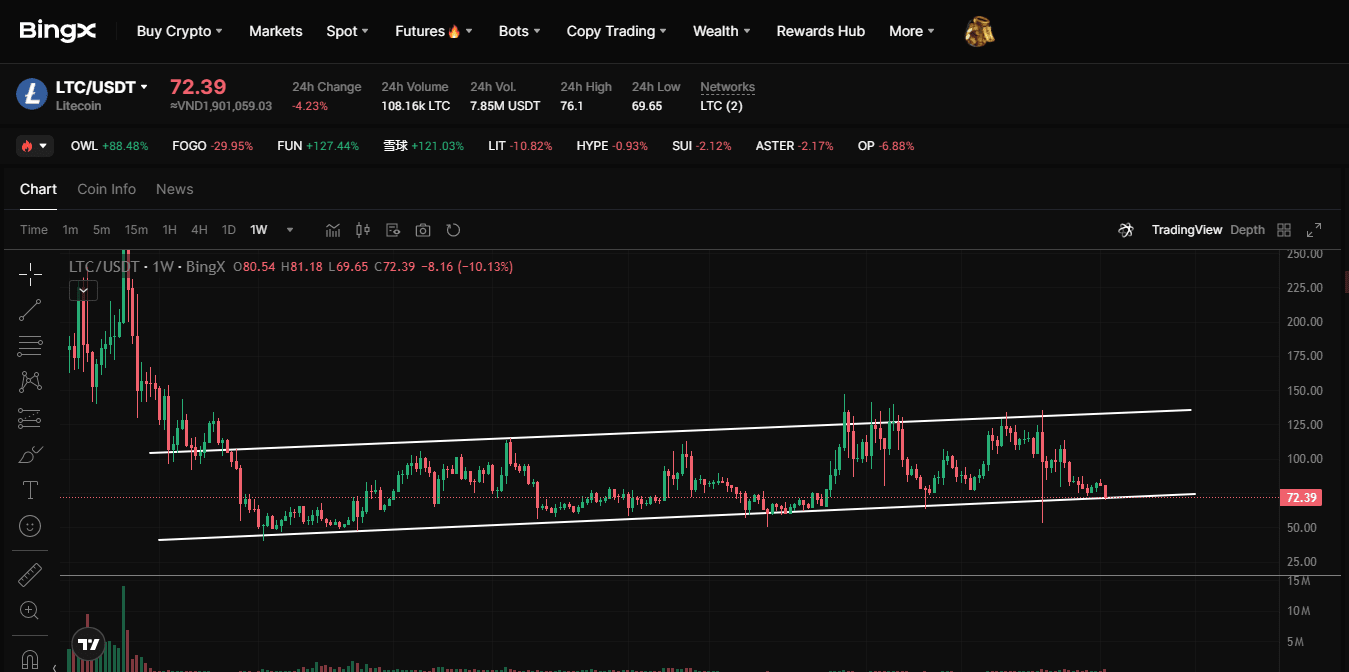Image resolution: width=1349 pixels, height=672 pixels.
Task: Switch candle style via candlestick icon
Action: pyautogui.click(x=362, y=229)
